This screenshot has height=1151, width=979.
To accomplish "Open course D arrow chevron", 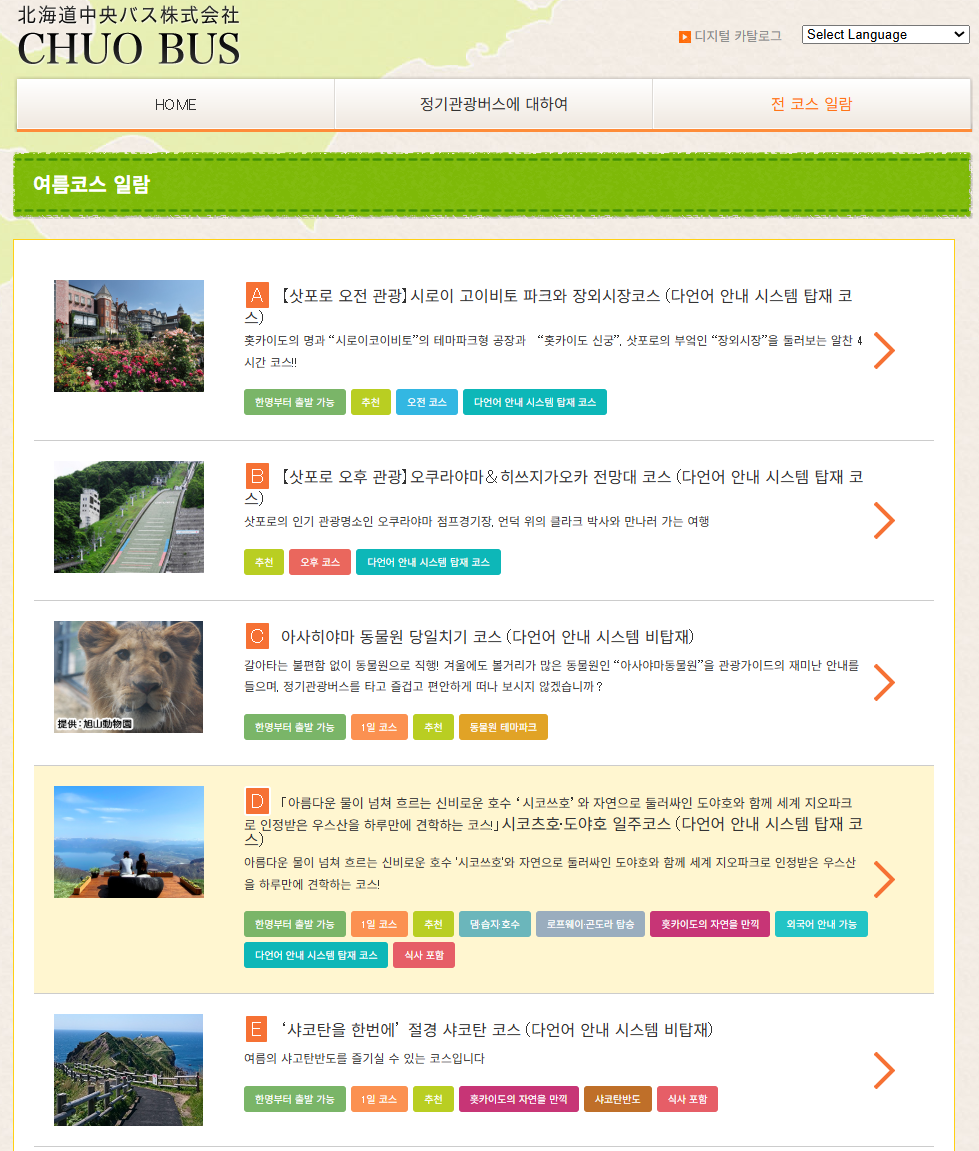I will pos(884,879).
